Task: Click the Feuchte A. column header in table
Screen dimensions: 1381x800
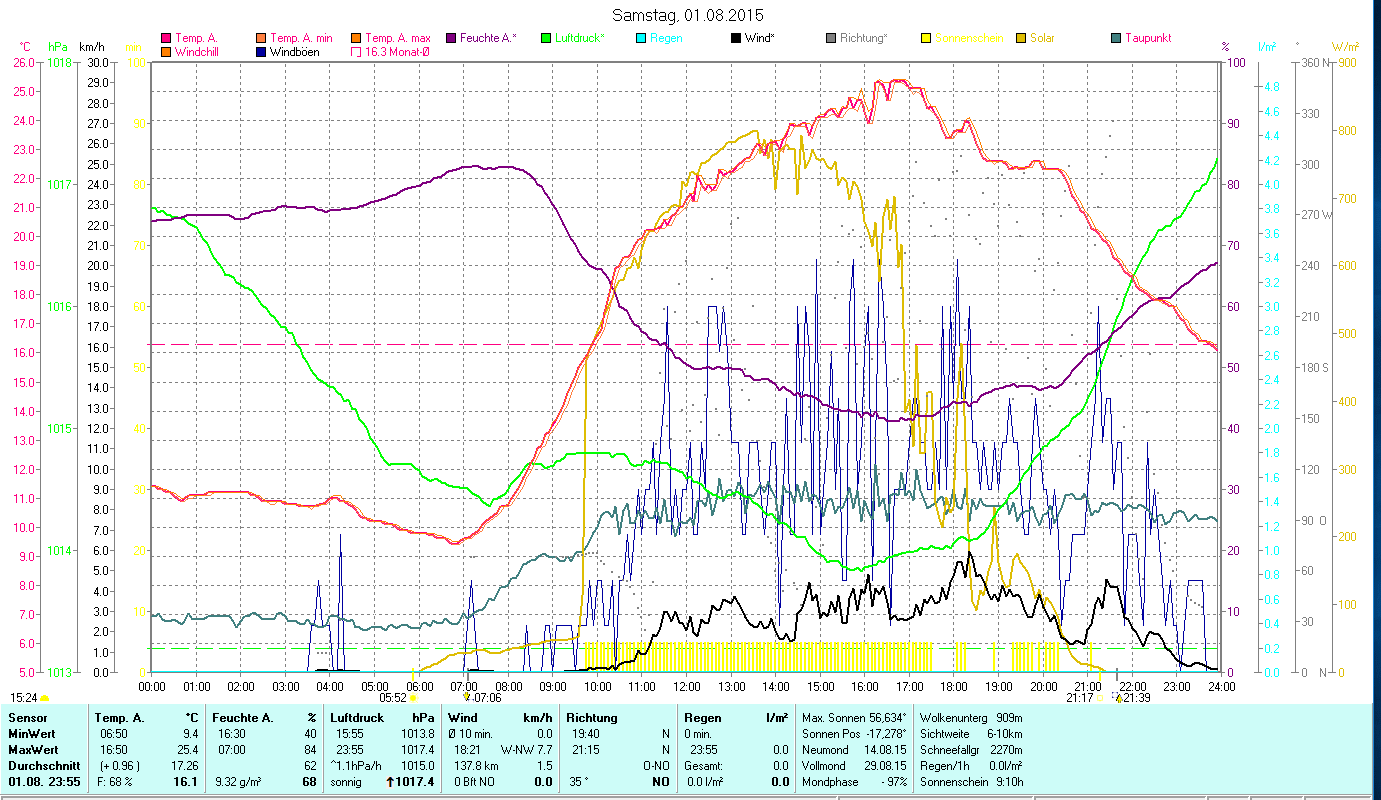Action: [241, 718]
